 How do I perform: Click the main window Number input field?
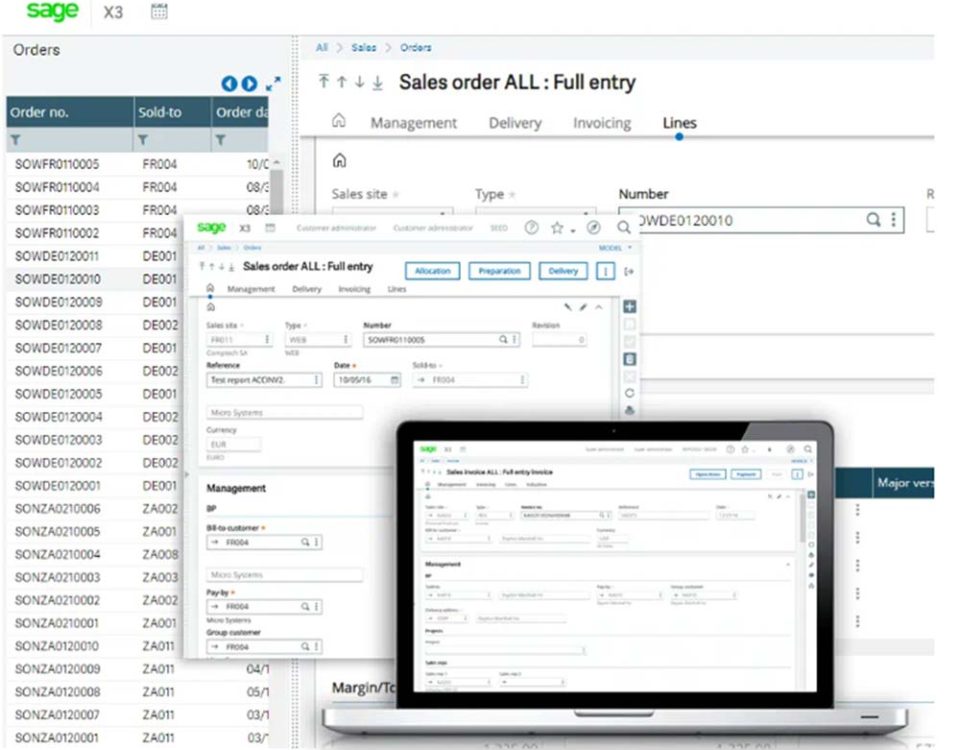click(761, 220)
